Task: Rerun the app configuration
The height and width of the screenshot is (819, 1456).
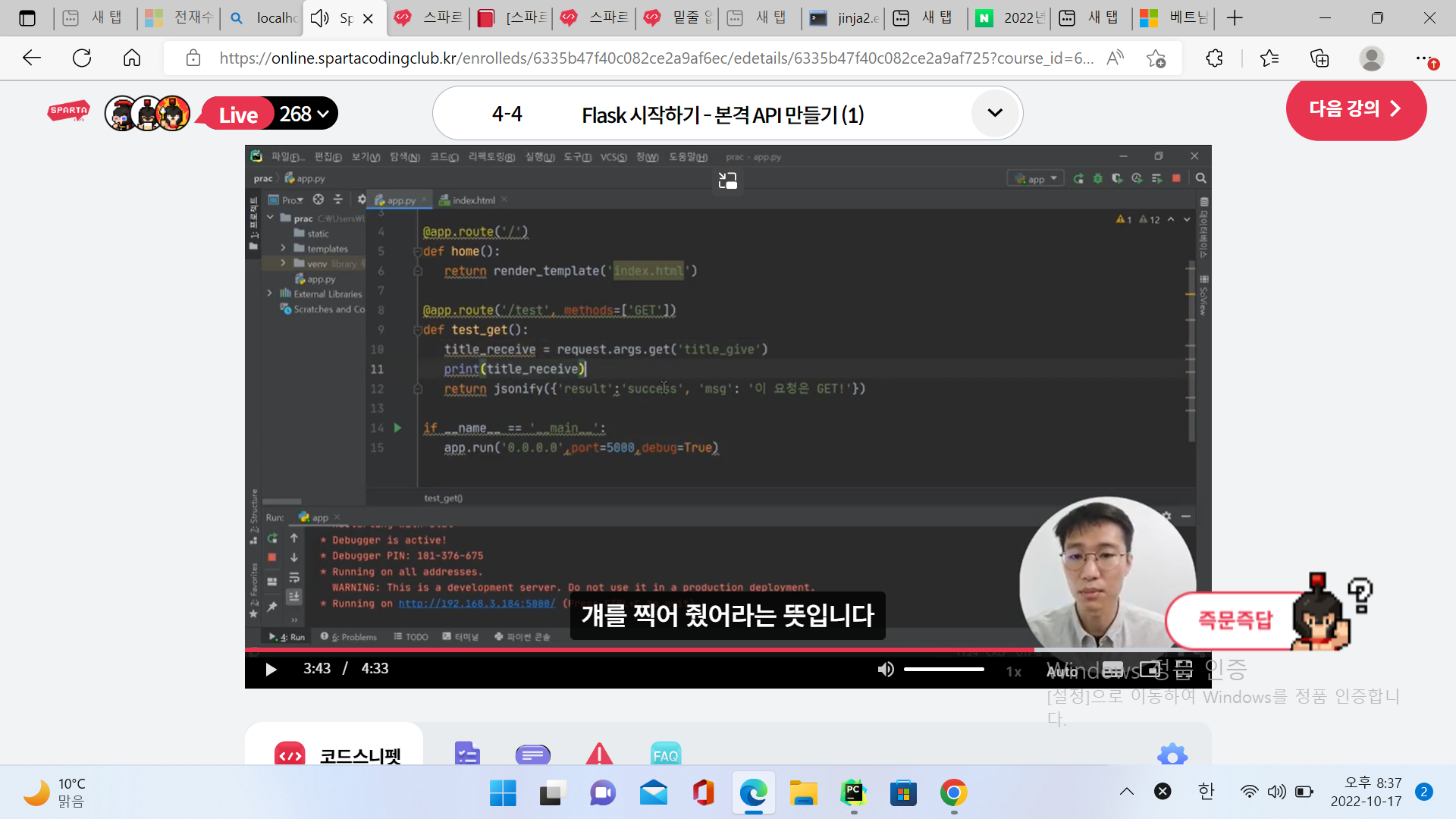Action: pos(1078,180)
